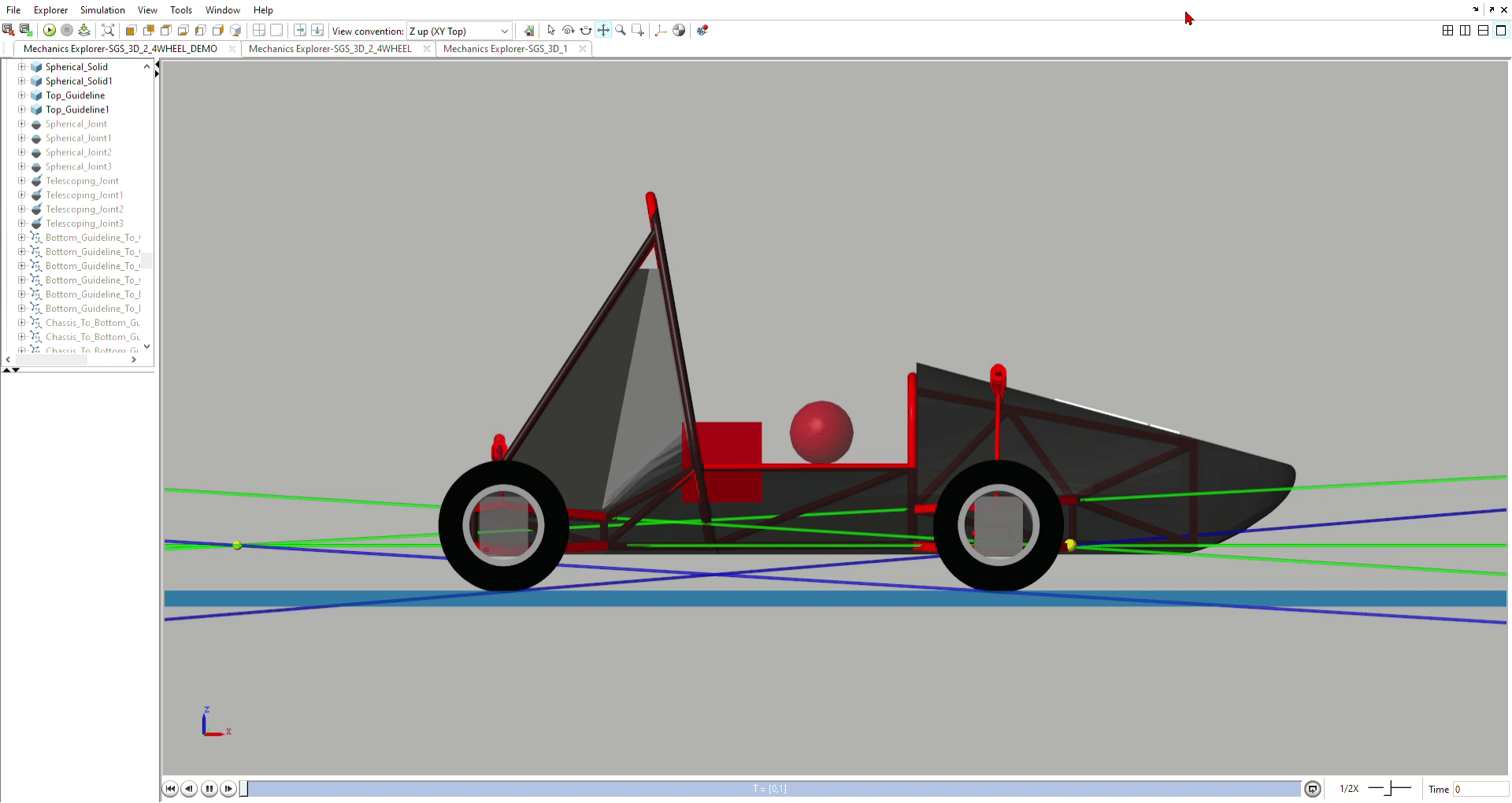Click the Update Diagram play icon

coord(50,31)
